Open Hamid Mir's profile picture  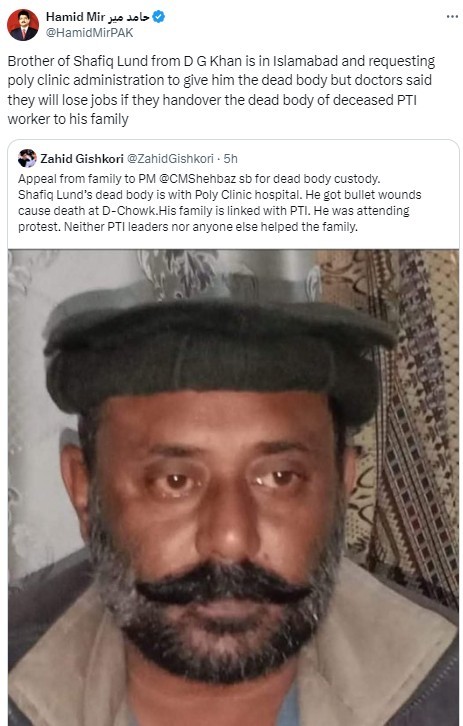tap(23, 25)
